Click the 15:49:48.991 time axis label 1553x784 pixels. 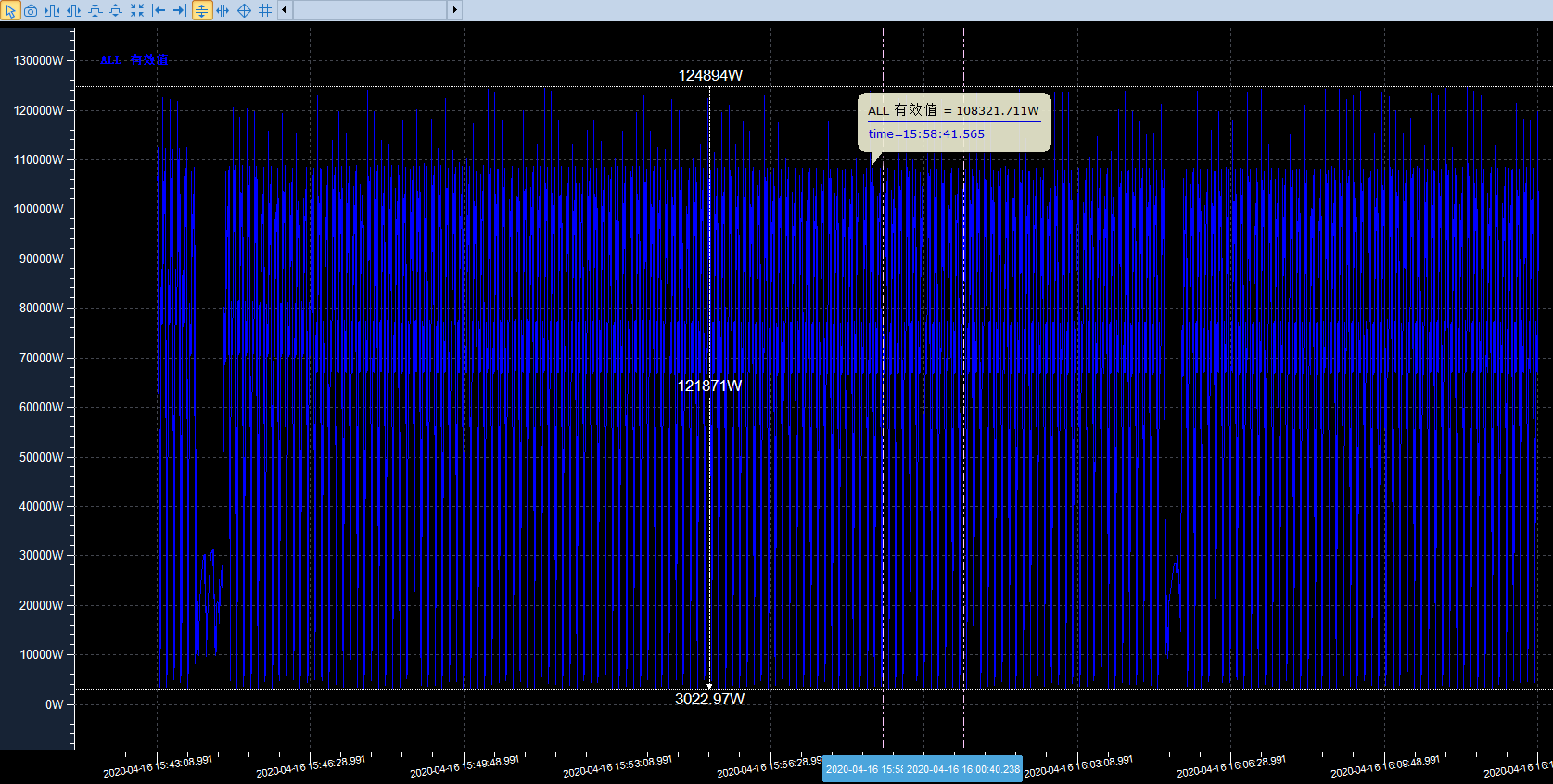click(465, 766)
